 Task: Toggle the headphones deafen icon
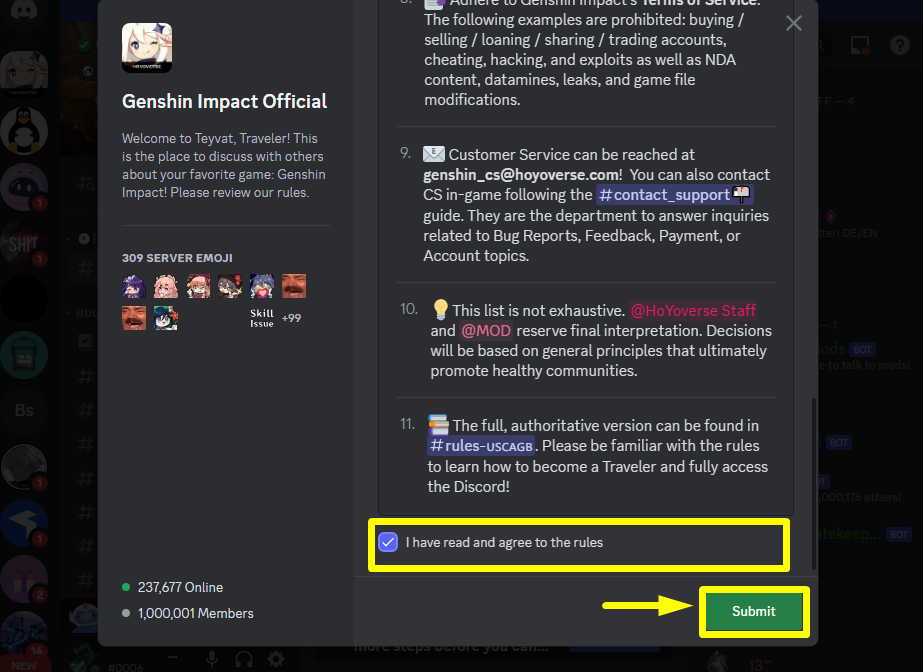click(x=244, y=659)
